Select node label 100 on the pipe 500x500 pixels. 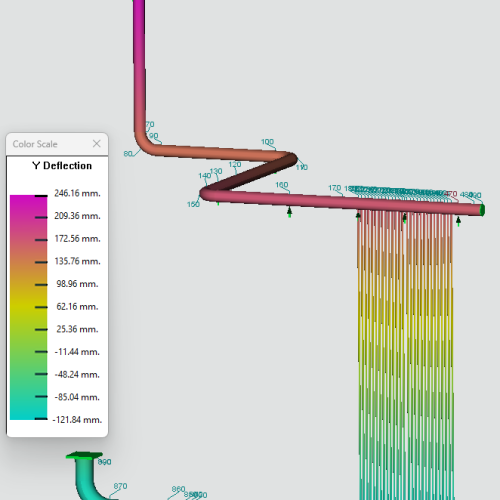pyautogui.click(x=267, y=142)
